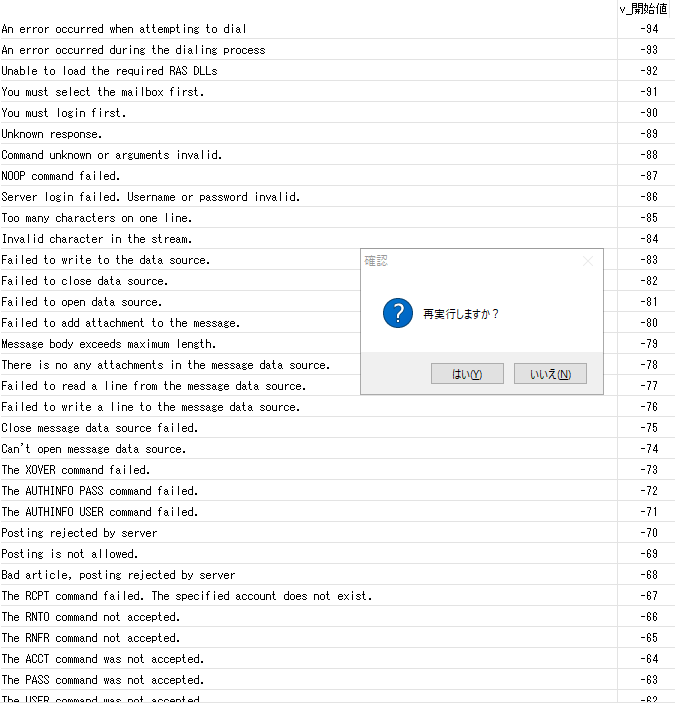Click the いいえ(N) button in dialog
The width and height of the screenshot is (677, 705).
point(550,374)
